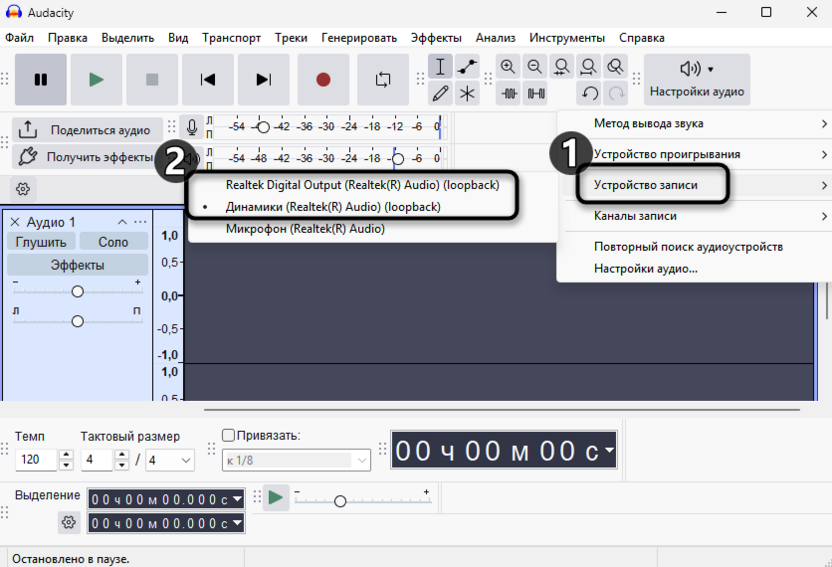
Task: Close the Аудио 1 track
Action: click(x=15, y=222)
